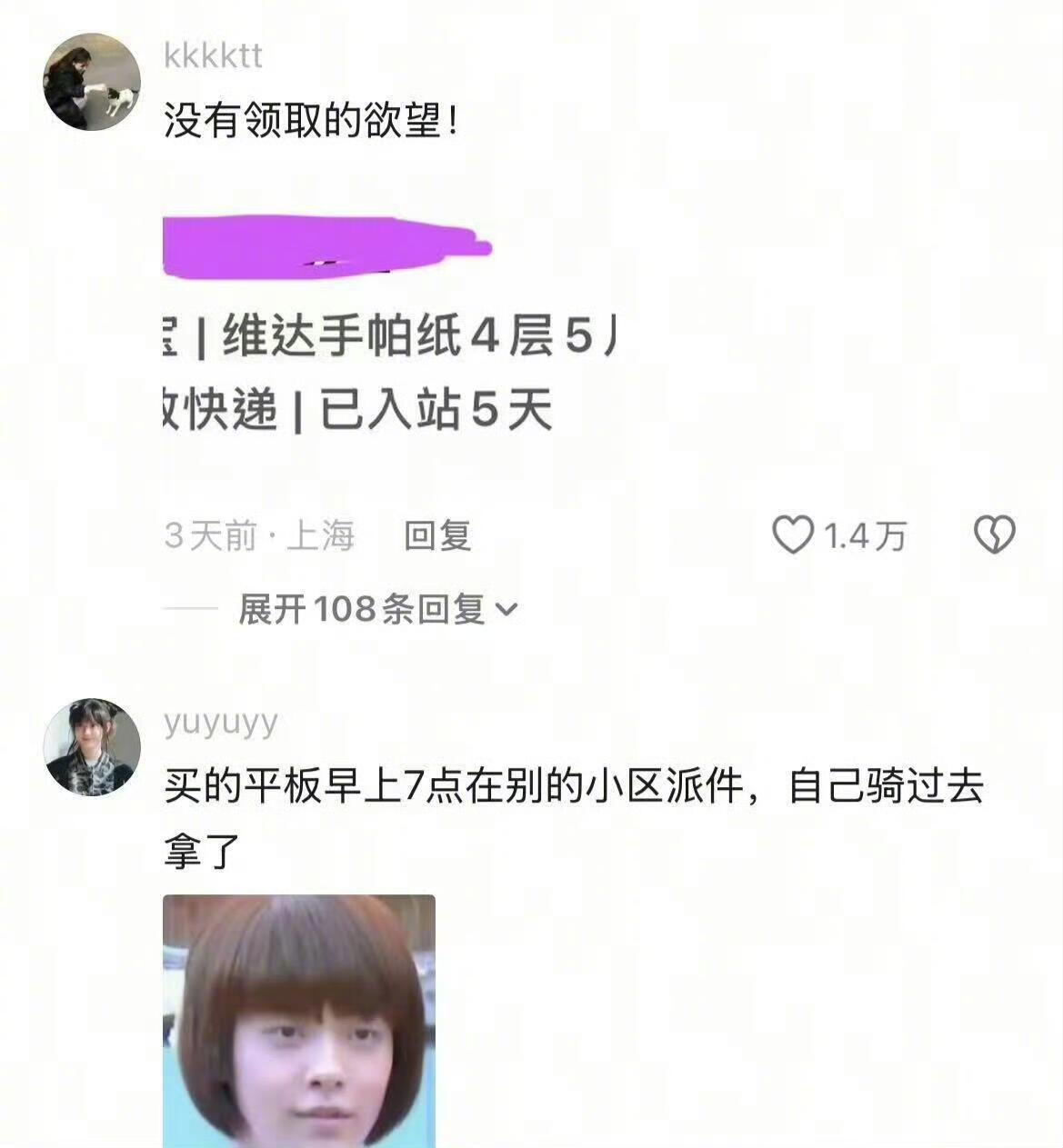The height and width of the screenshot is (1148, 1063).
Task: Tap the chevron next to 展开108条回复
Action: 505,609
